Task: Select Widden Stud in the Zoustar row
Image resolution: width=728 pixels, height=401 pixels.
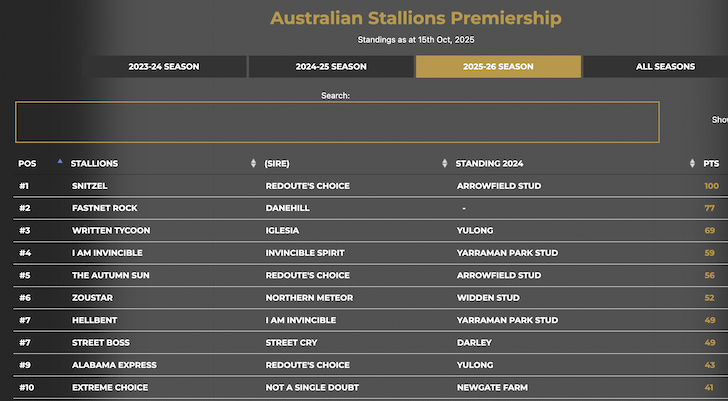Action: pos(485,298)
